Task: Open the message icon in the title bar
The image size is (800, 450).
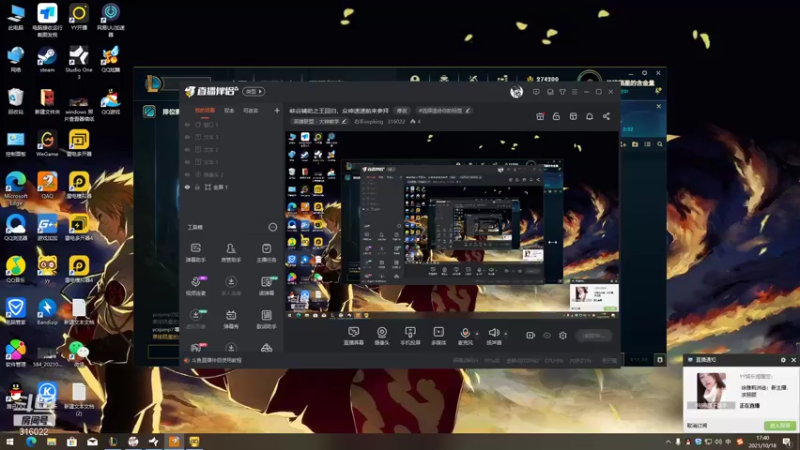Action: point(536,92)
